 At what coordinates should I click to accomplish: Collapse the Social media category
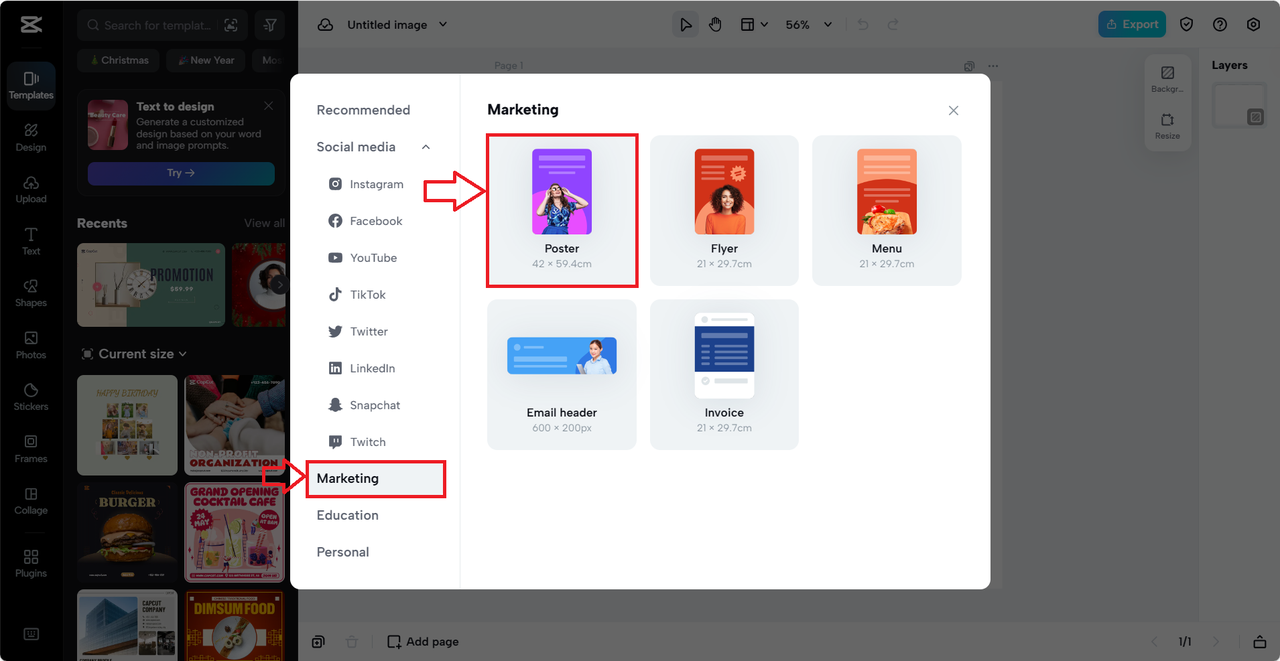[x=426, y=147]
